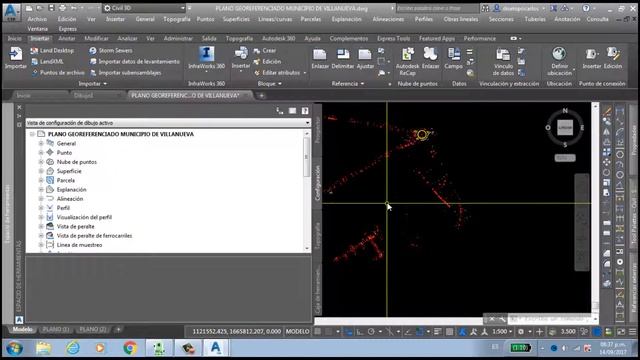Switch to the PLANO (1) layout tab
This screenshot has width=640, height=360.
(x=56, y=329)
